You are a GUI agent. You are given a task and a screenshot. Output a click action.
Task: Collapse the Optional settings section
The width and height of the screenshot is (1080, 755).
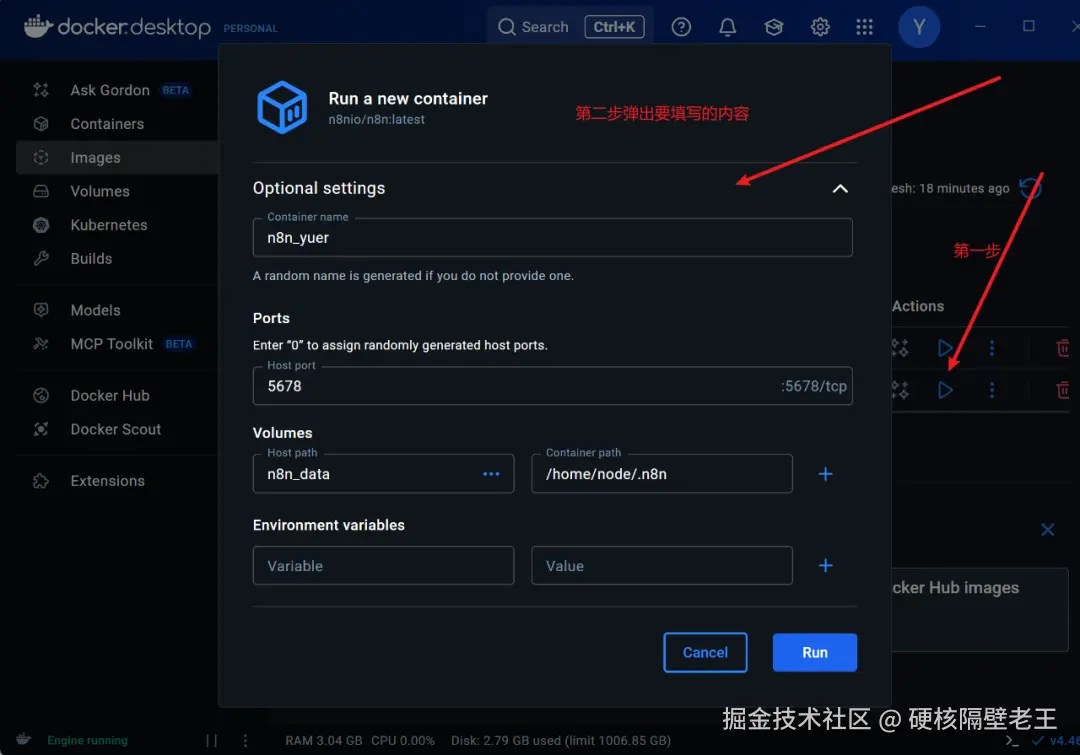pos(840,189)
